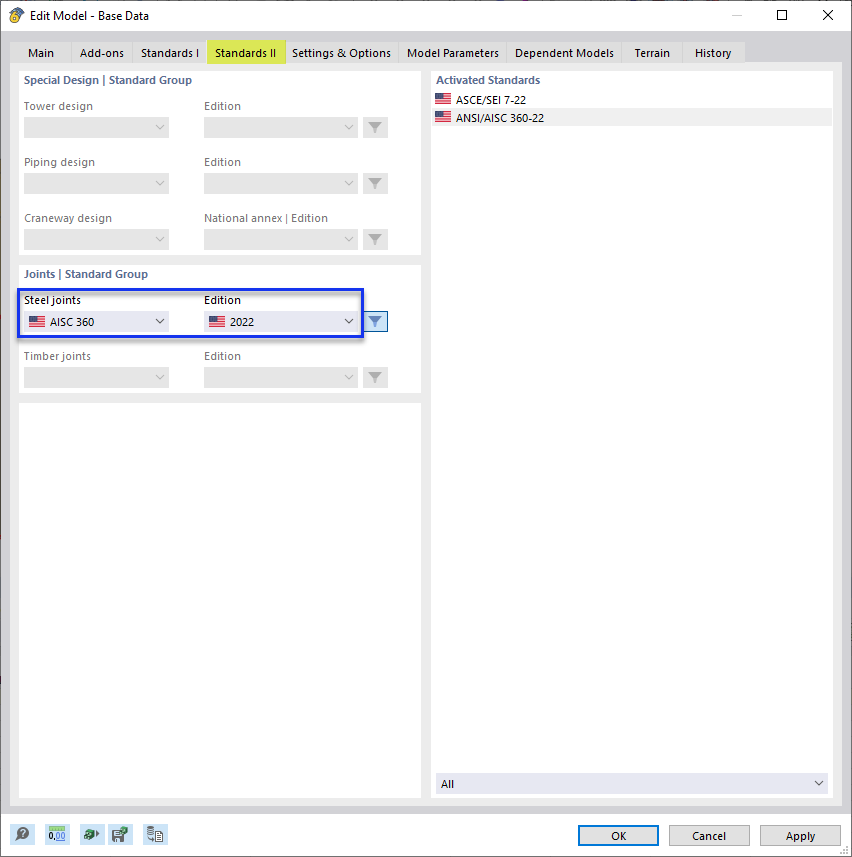Open the Piping design Edition dropdown
Screen dimensions: 852x857
(281, 183)
